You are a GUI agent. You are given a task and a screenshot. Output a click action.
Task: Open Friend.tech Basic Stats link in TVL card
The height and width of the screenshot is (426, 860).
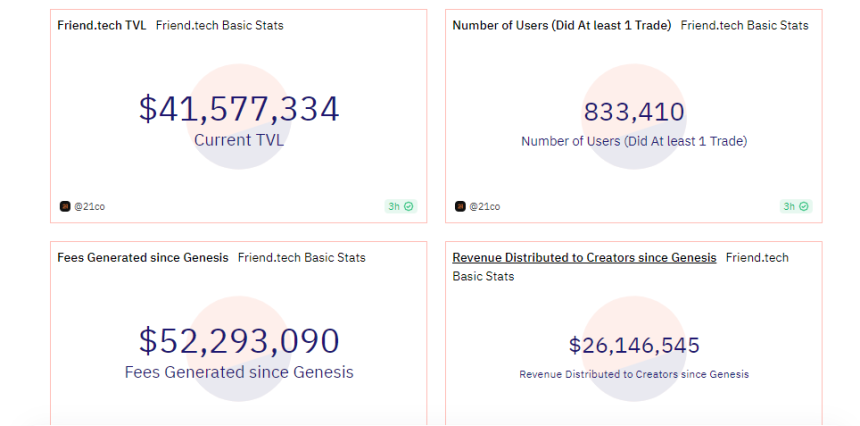point(219,25)
